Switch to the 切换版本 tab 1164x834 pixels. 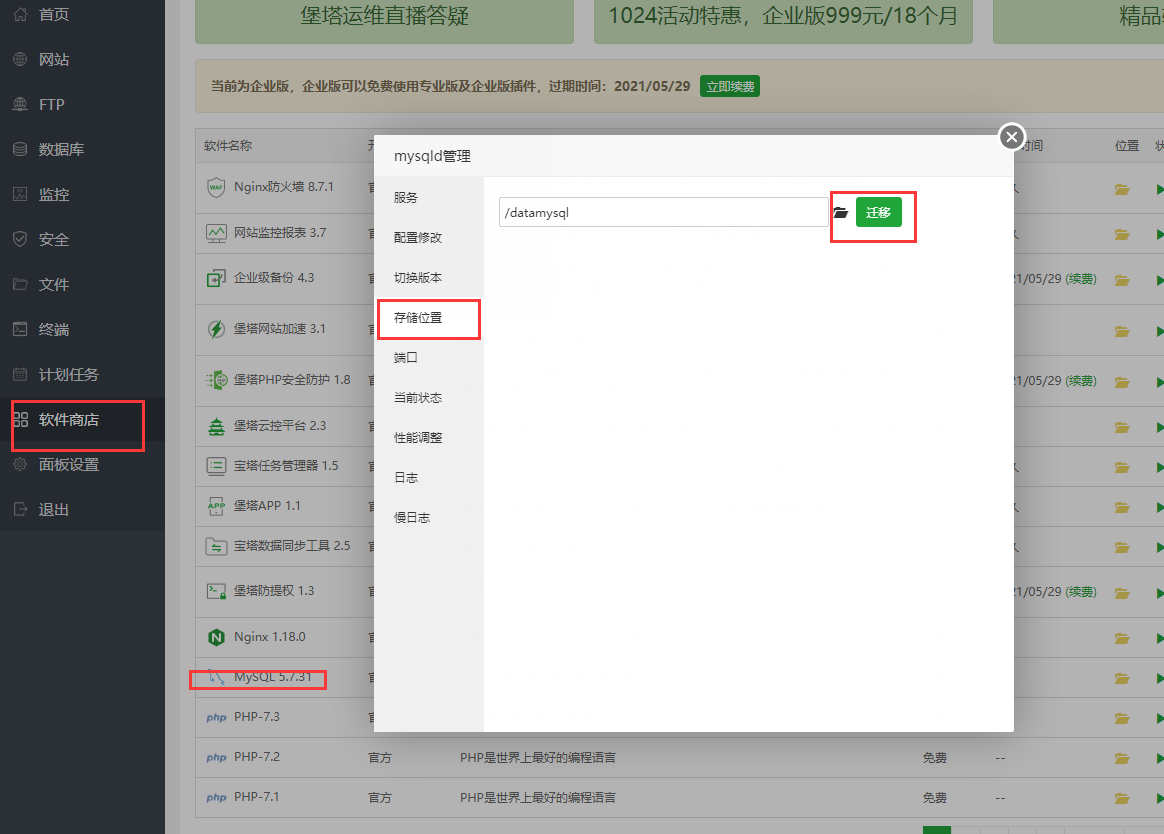(418, 278)
